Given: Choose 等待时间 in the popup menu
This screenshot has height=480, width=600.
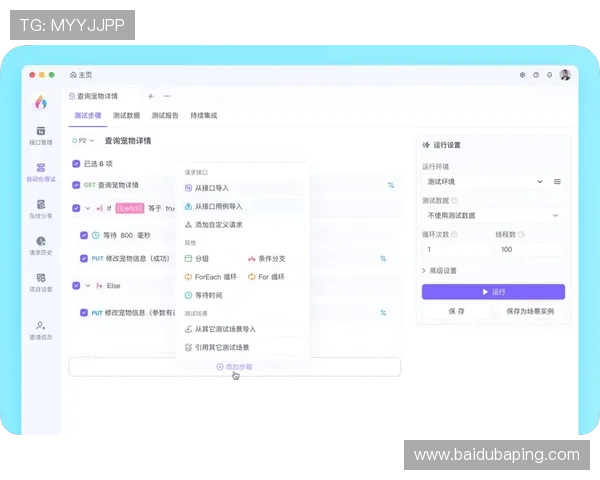Looking at the screenshot, I should click(204, 295).
